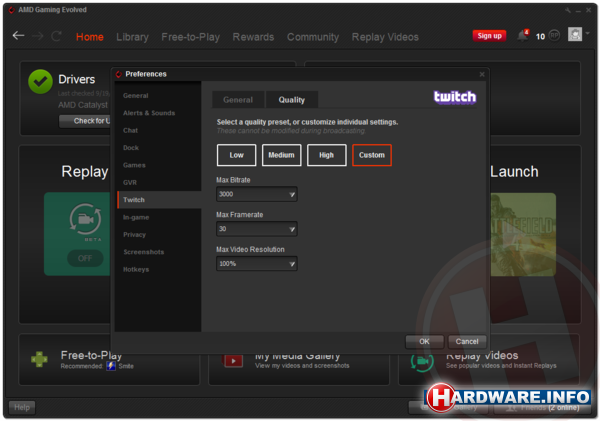Select In-game in Preferences sidebar
Image resolution: width=600 pixels, height=421 pixels.
(159, 217)
